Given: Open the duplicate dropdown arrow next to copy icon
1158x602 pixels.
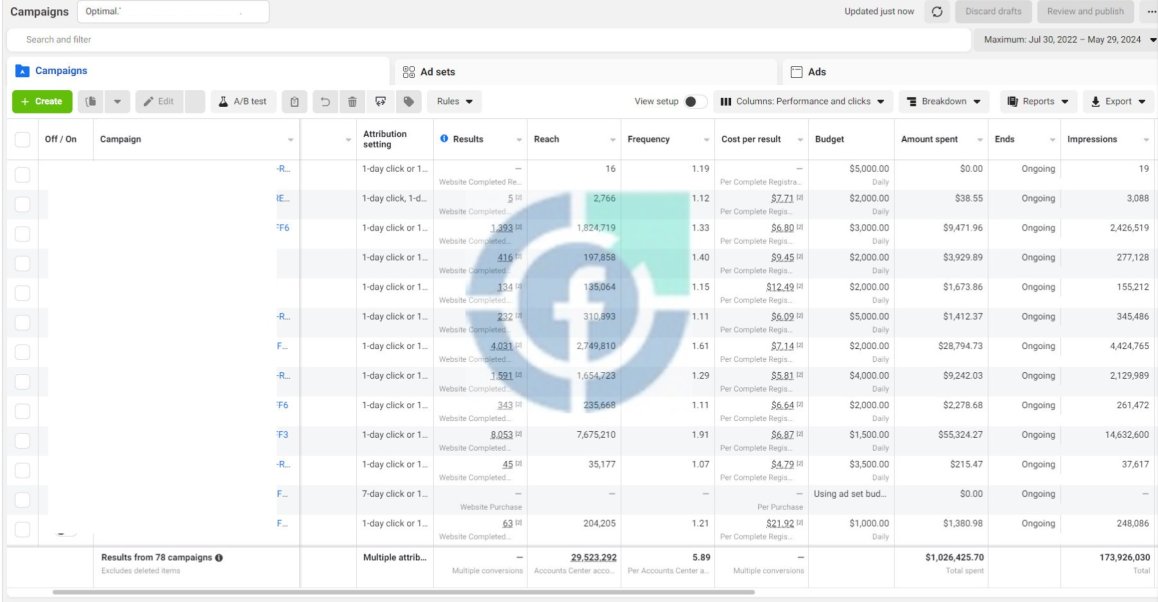Looking at the screenshot, I should [117, 102].
